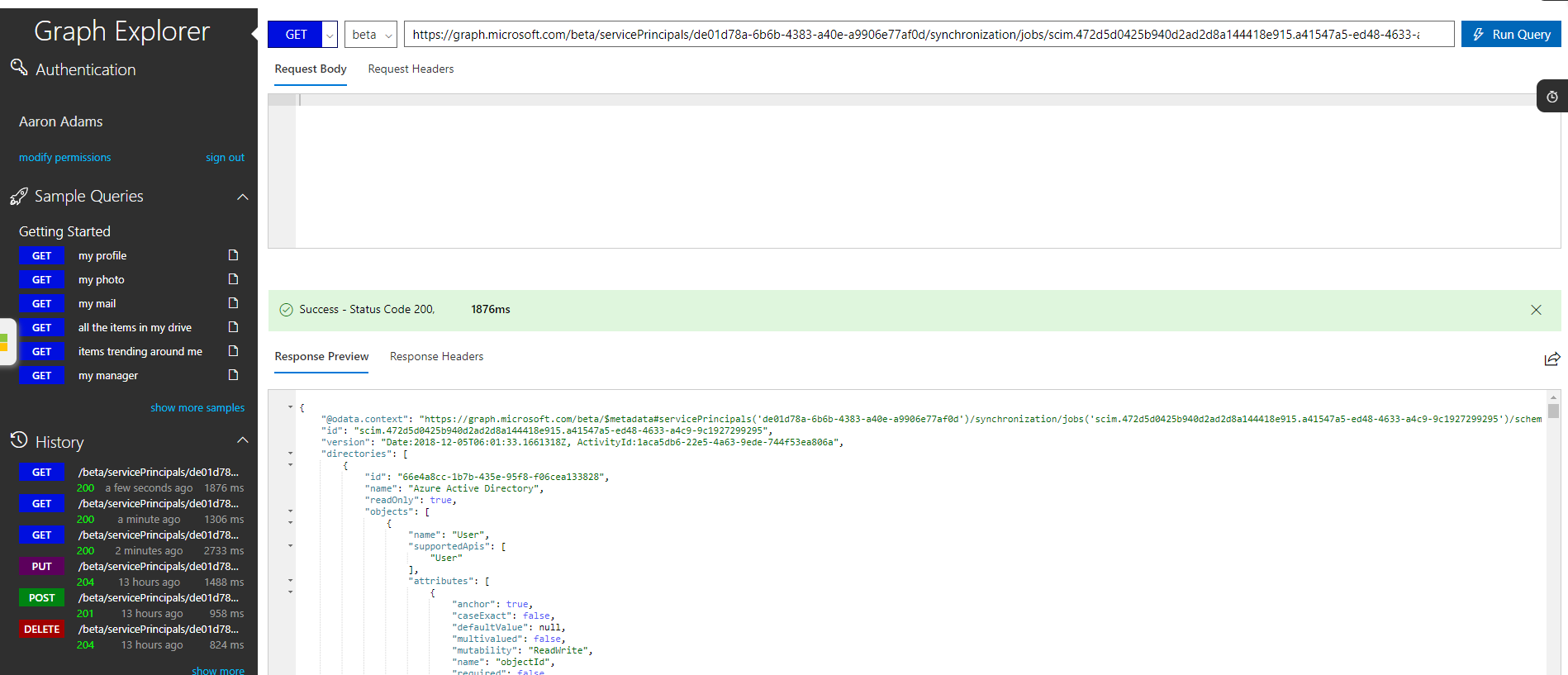This screenshot has width=1568, height=675.
Task: Collapse the directories array fold arrow
Action: 290,454
